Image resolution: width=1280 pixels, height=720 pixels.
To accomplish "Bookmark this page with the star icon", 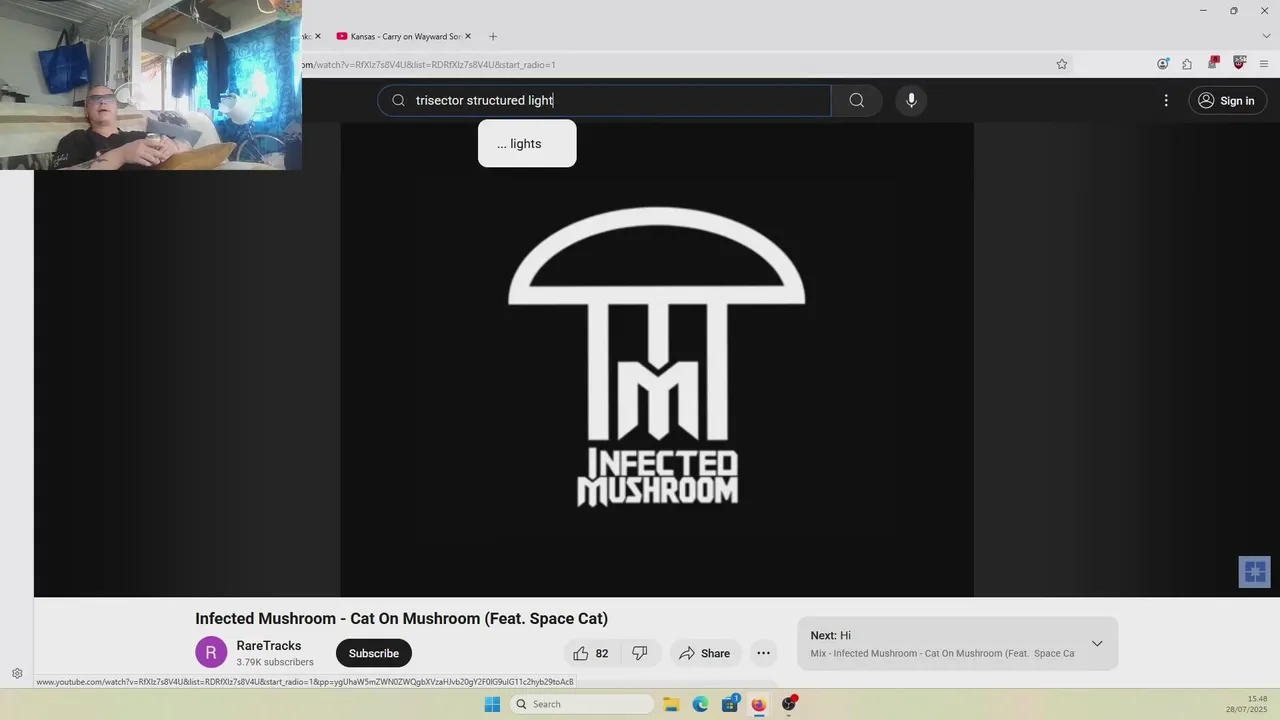I will point(1062,64).
